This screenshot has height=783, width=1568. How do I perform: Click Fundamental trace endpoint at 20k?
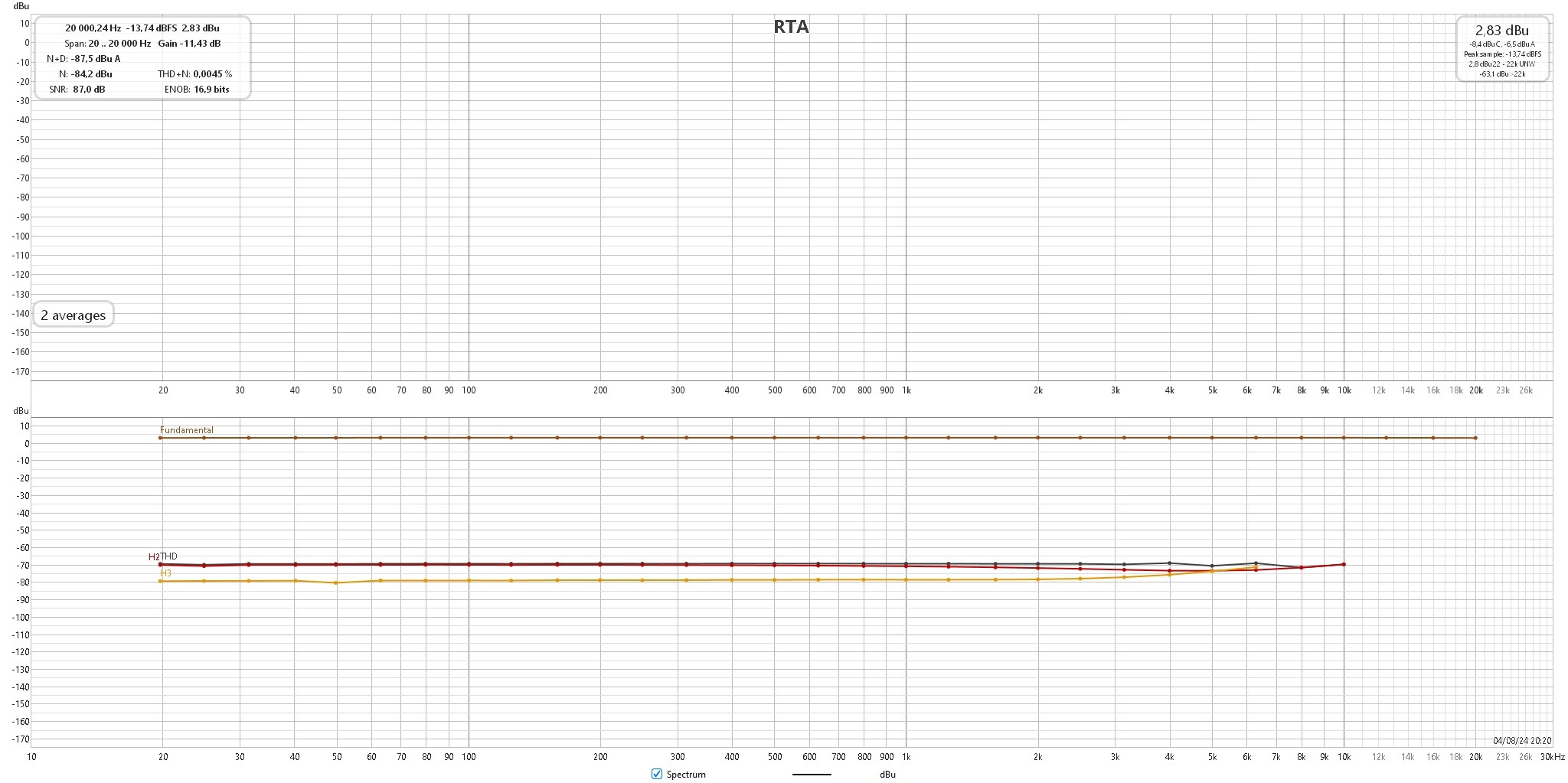pos(1475,438)
